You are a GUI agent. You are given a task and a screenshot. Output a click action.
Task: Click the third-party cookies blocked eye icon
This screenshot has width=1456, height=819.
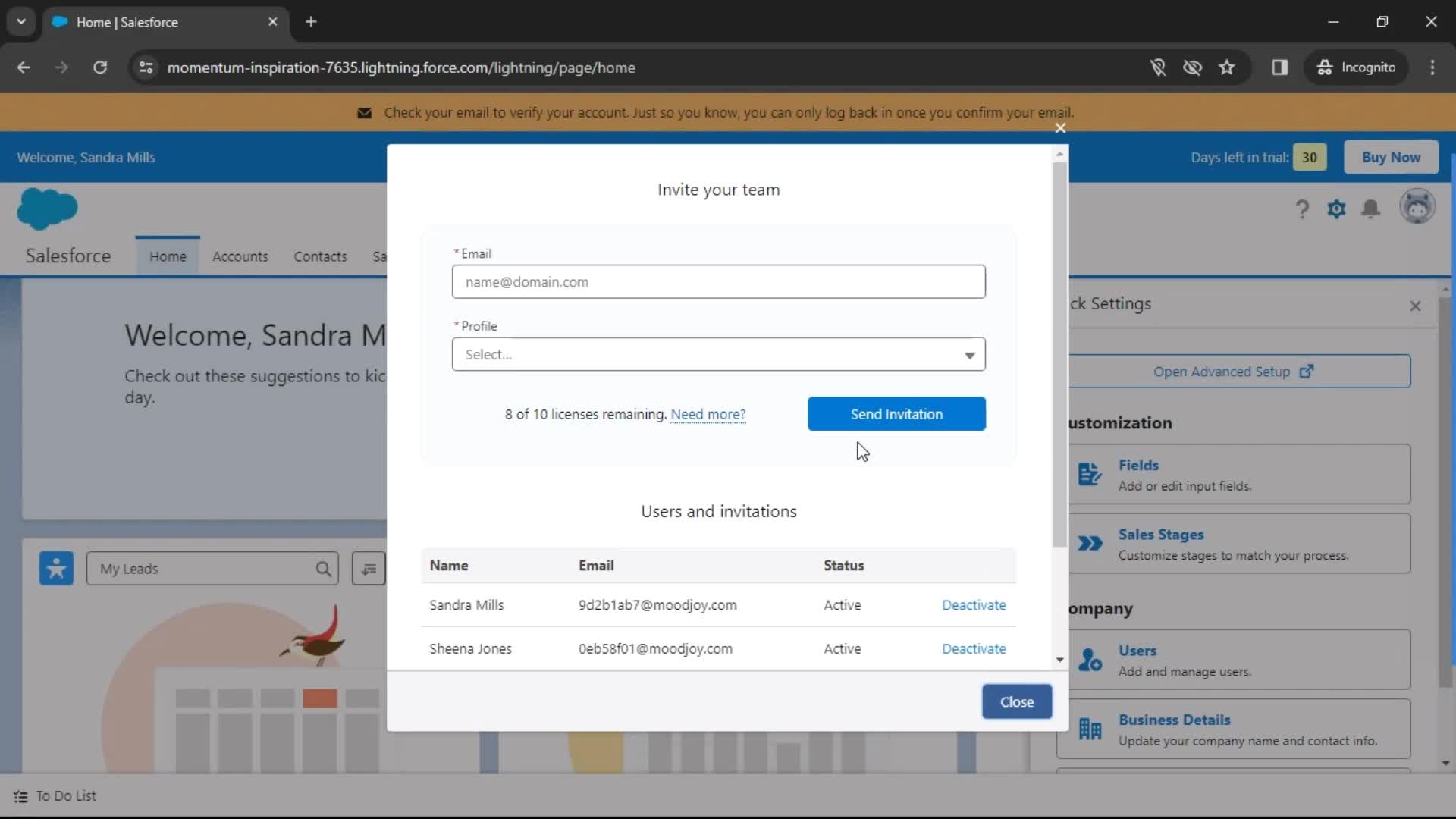click(1192, 67)
